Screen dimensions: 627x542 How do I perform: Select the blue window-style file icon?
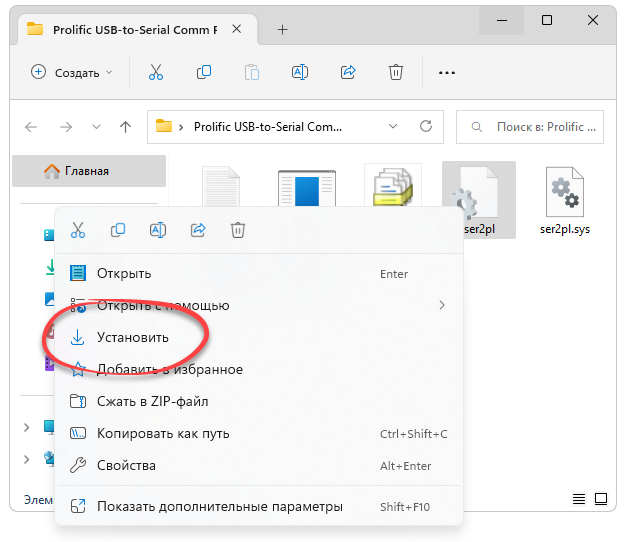tap(307, 188)
